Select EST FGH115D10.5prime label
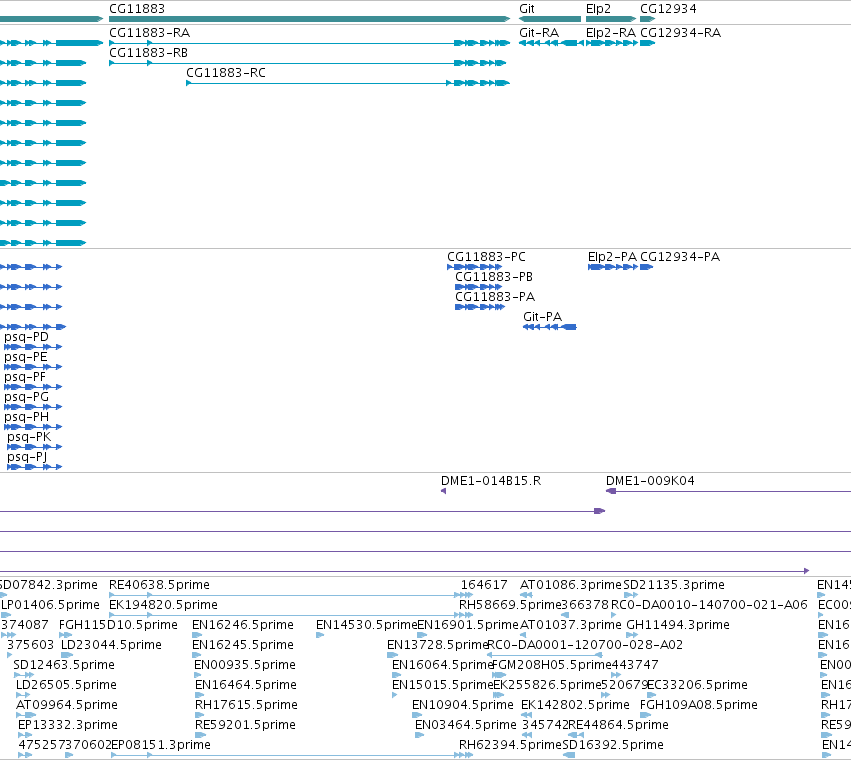The image size is (851, 760). click(118, 625)
